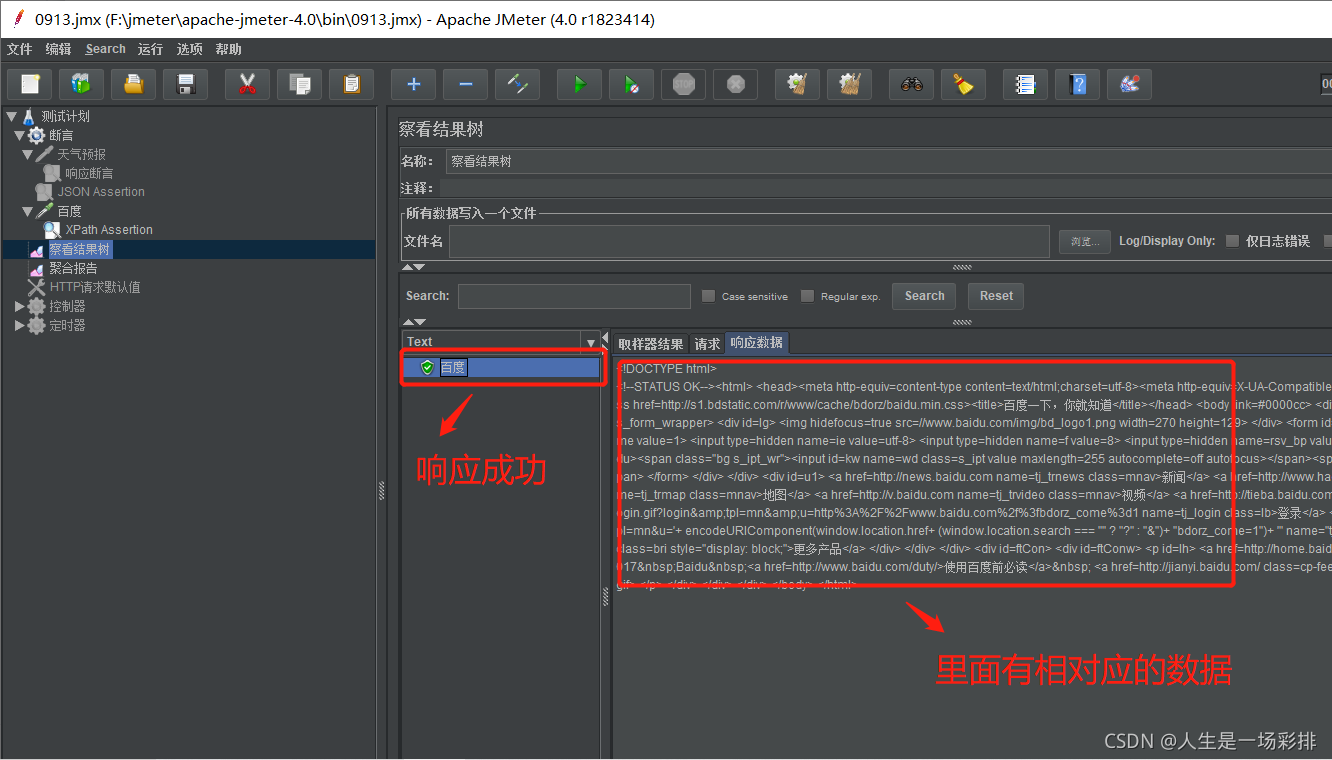Screen dimensions: 1332x760
Task: Click the New test plan toolbar icon
Action: 29,84
